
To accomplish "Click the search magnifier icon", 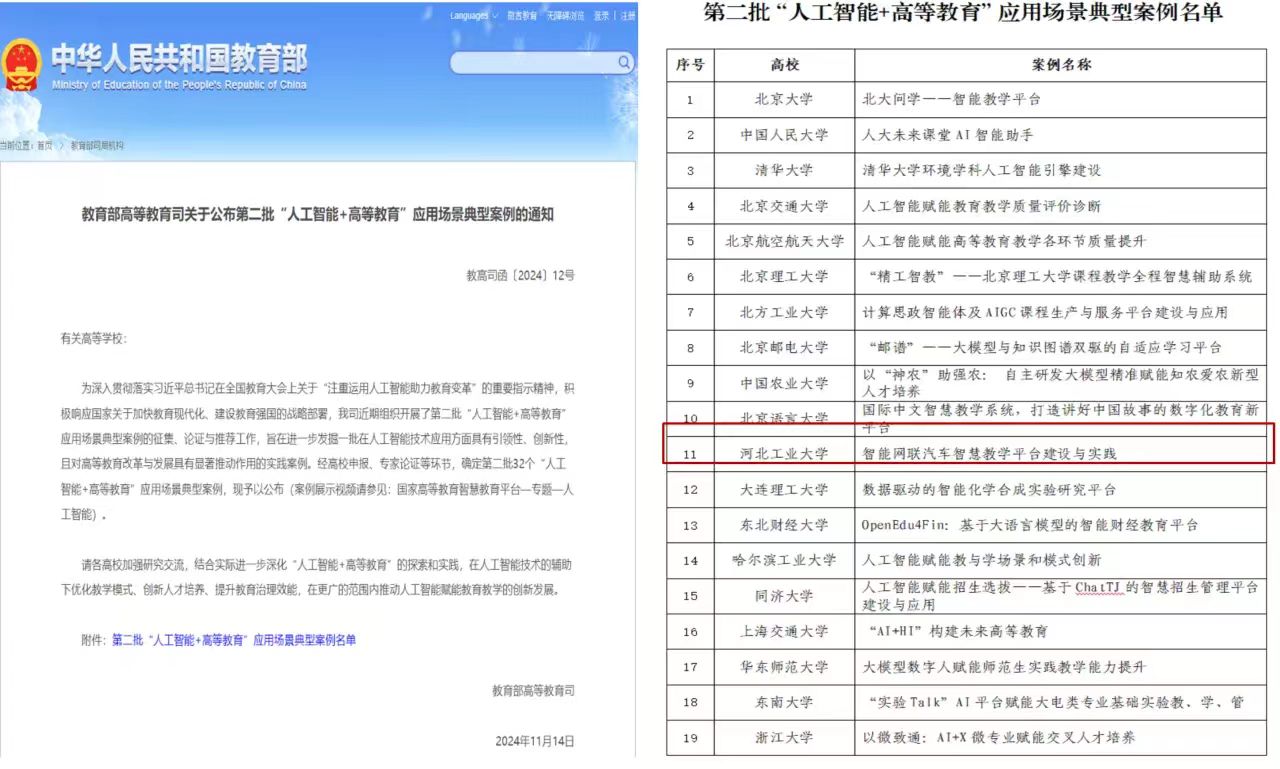I will coord(623,63).
